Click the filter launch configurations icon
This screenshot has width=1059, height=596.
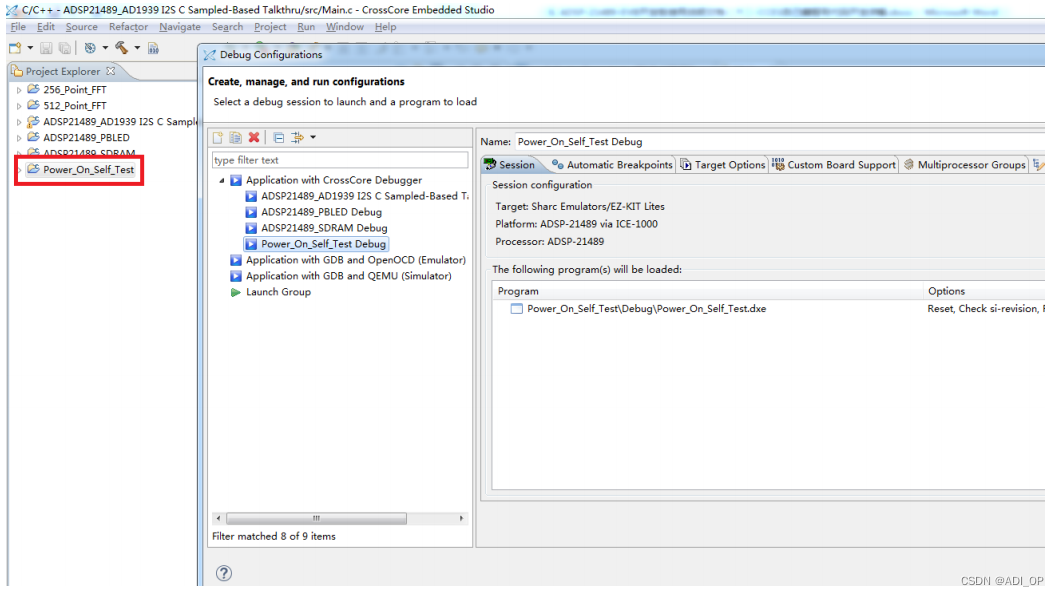click(x=297, y=138)
